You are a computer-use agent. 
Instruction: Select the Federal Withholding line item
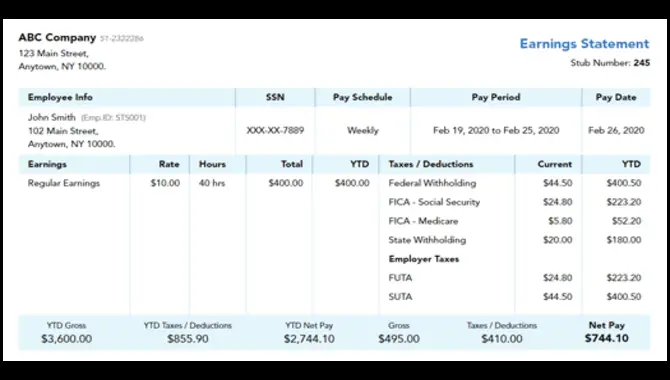tap(432, 183)
